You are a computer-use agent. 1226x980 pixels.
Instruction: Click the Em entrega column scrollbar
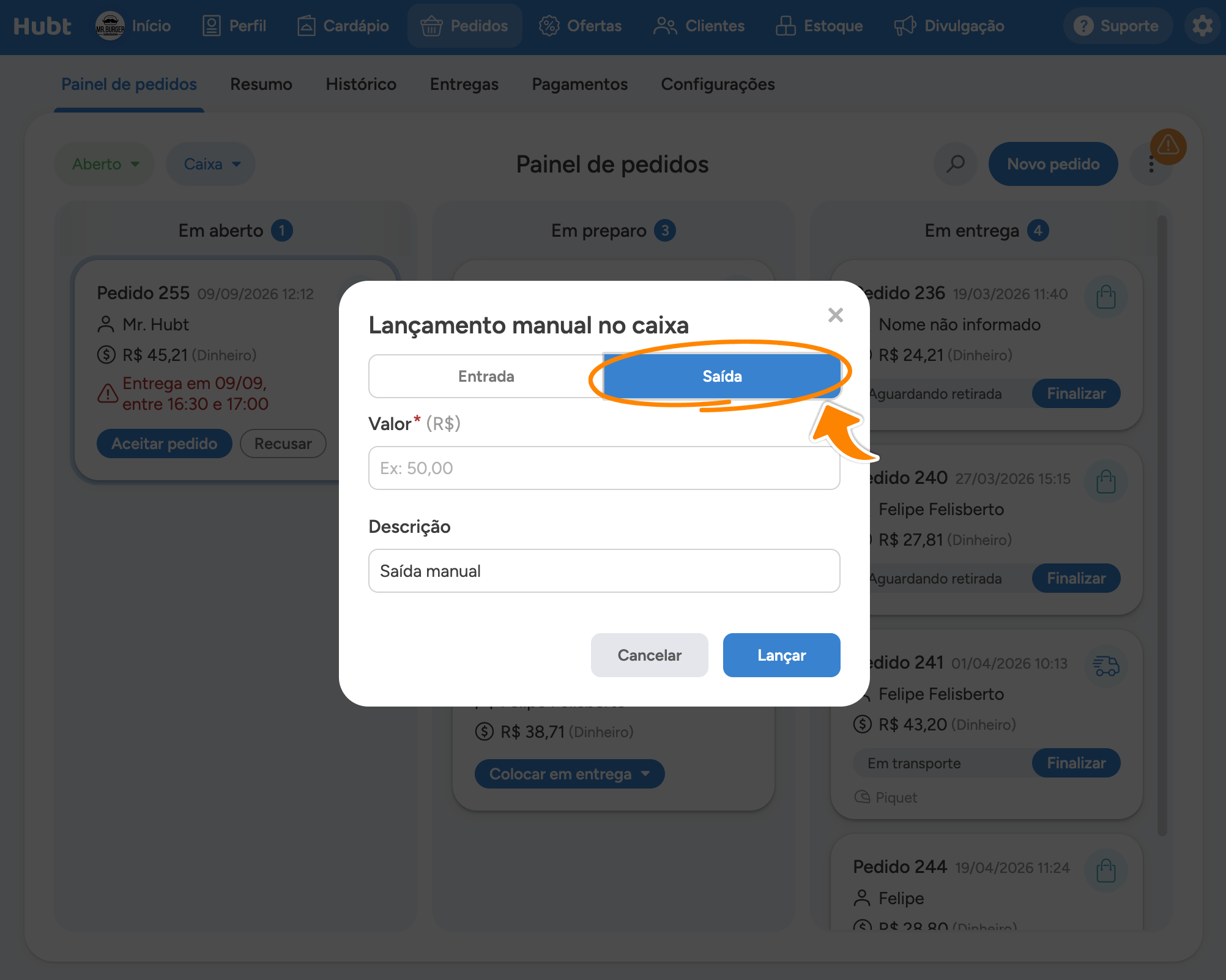point(1162,525)
